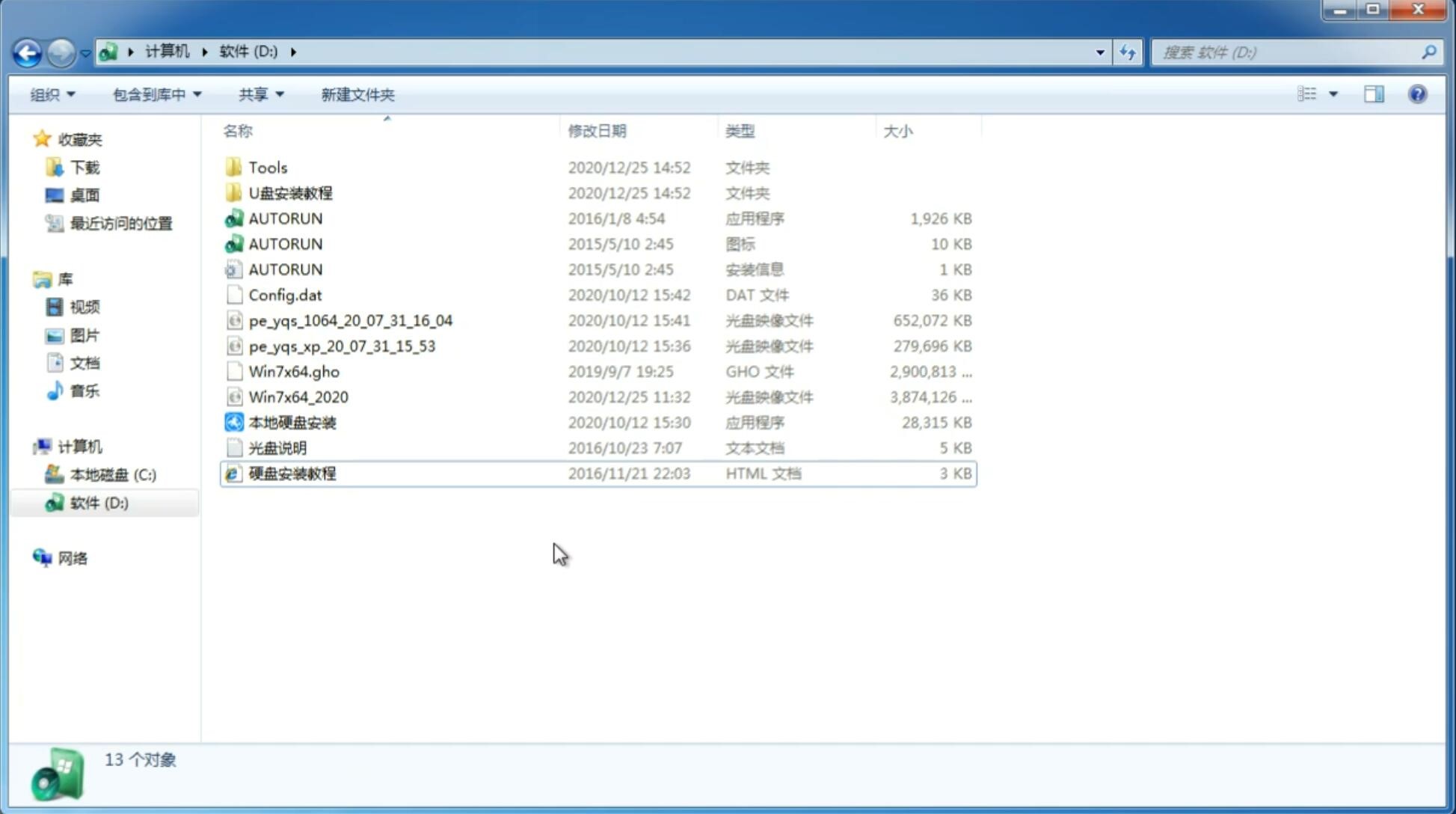Open the Tools folder
This screenshot has width=1456, height=814.
266,167
